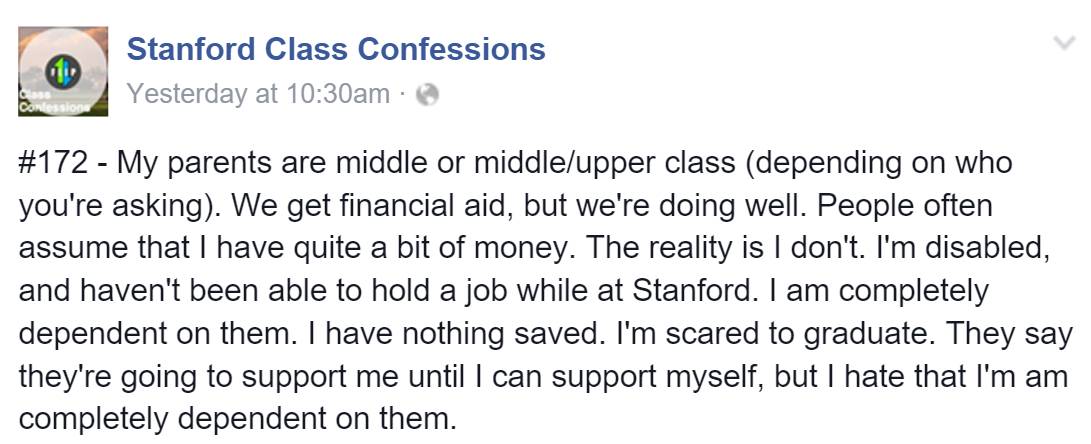Click the word 'Stanford' in the post body
The height and width of the screenshot is (444, 1091).
(691, 292)
